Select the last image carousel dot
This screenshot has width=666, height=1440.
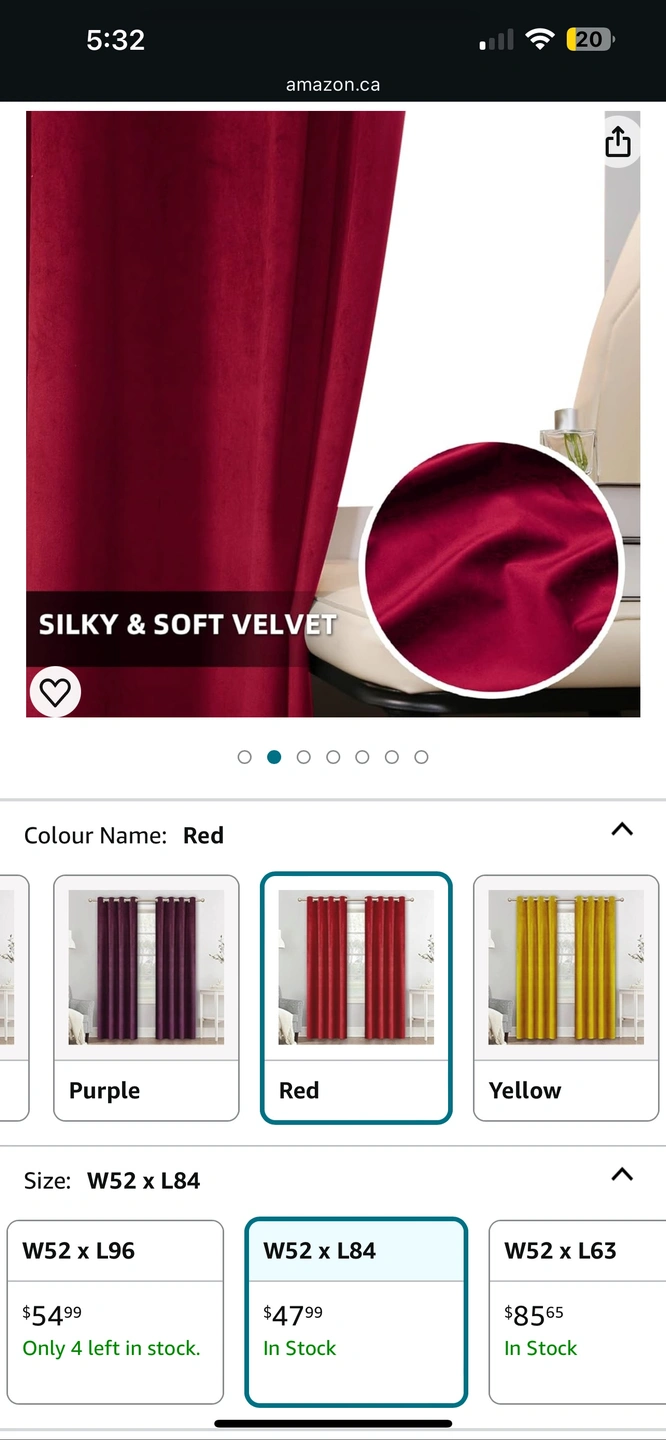(x=421, y=757)
